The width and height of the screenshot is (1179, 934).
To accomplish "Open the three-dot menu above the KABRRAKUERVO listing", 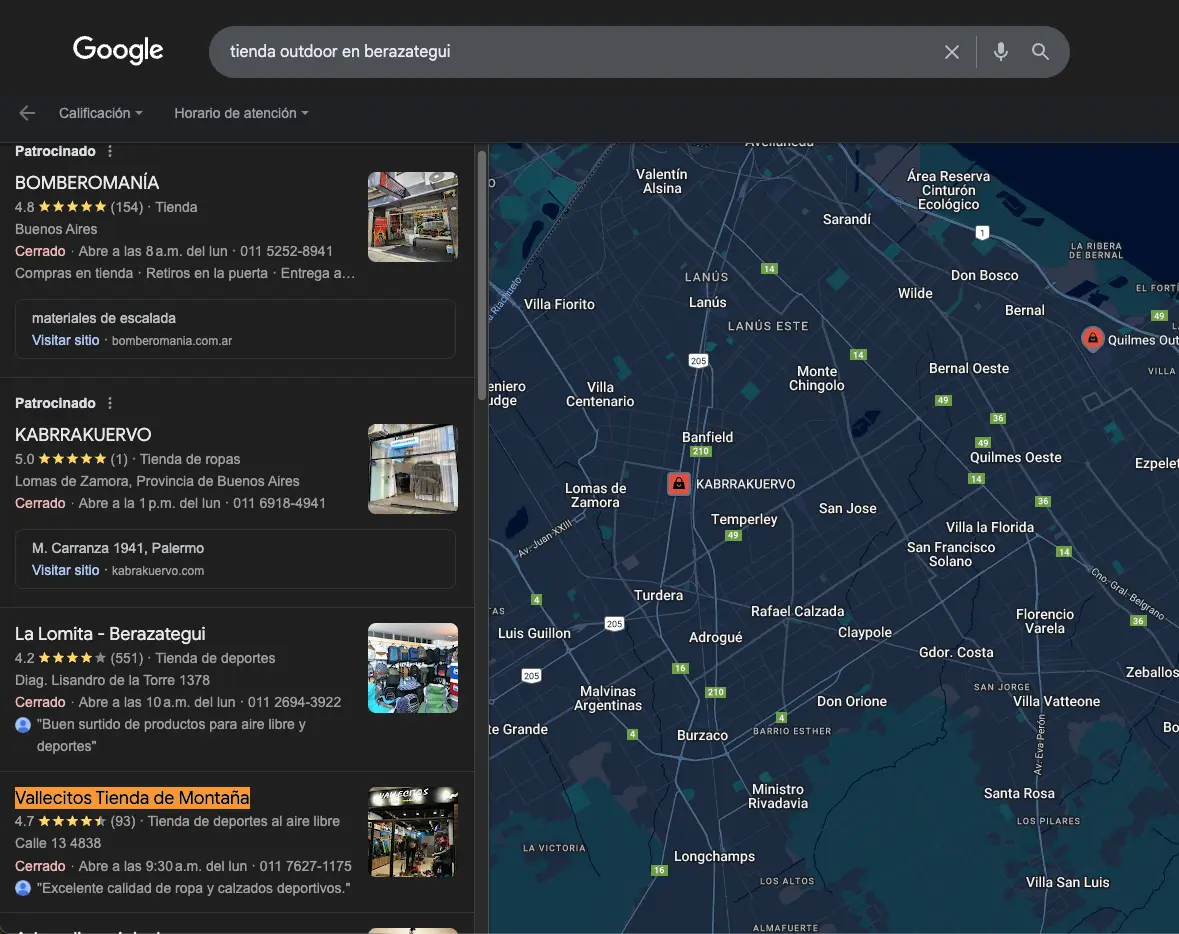I will (110, 403).
